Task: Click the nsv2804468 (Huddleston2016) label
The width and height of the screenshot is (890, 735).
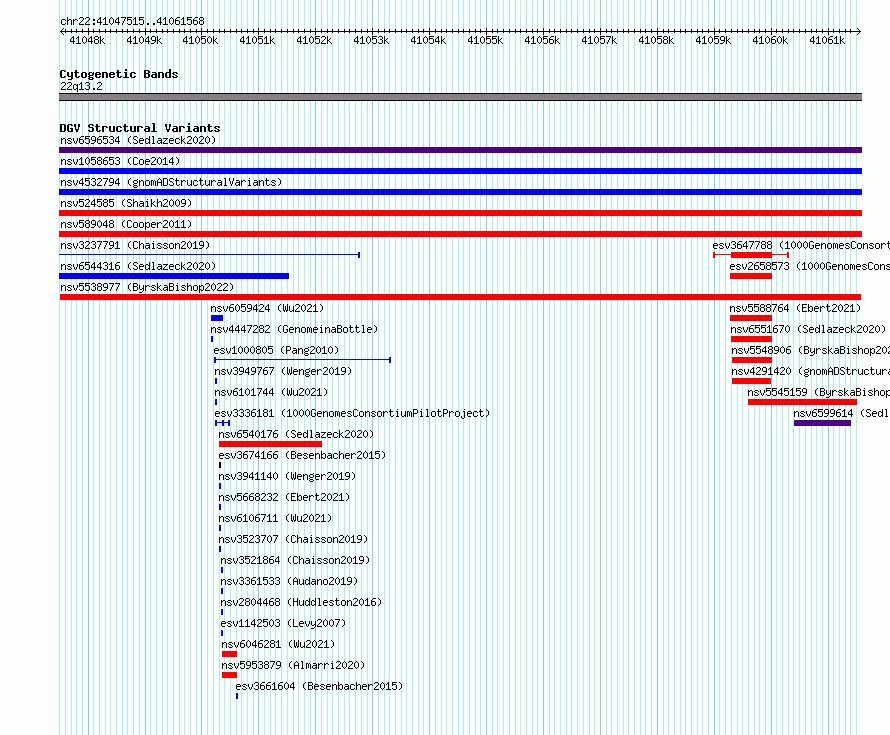Action: click(301, 602)
